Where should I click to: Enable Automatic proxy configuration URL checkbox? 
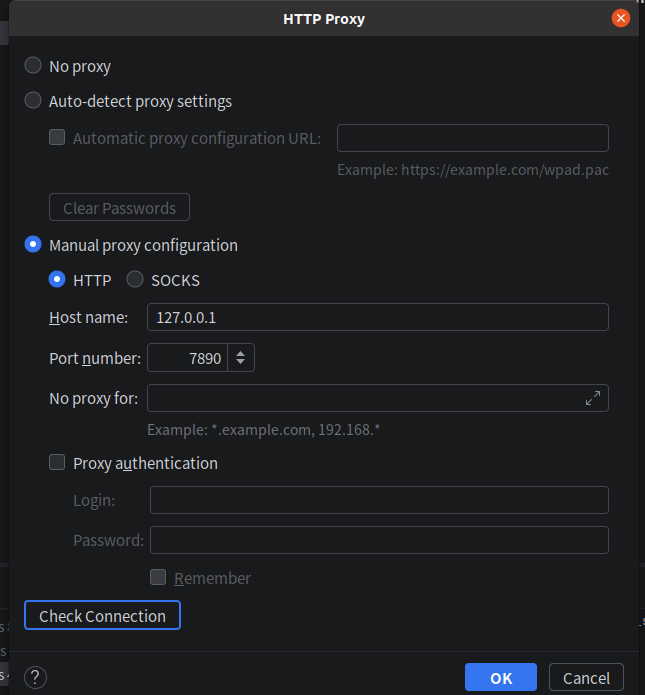(x=57, y=137)
